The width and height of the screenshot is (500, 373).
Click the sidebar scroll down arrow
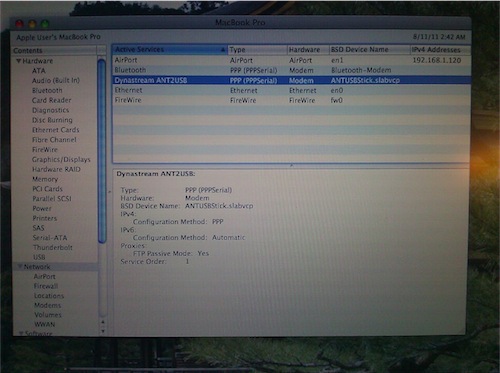pos(103,331)
